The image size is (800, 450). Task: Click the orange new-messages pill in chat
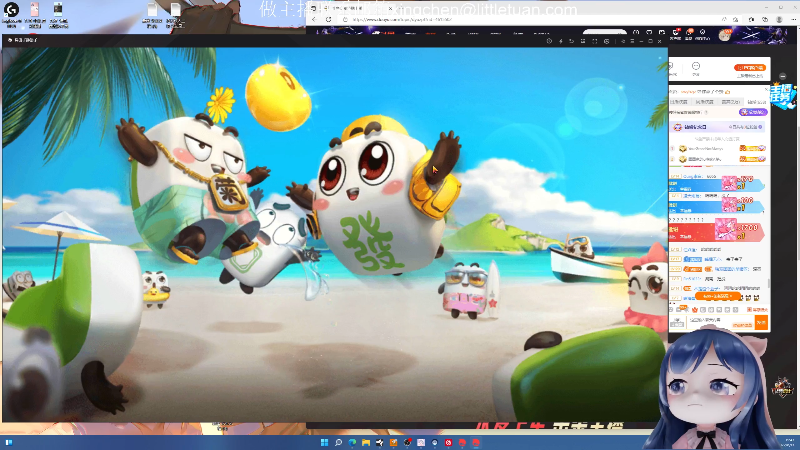pos(717,296)
